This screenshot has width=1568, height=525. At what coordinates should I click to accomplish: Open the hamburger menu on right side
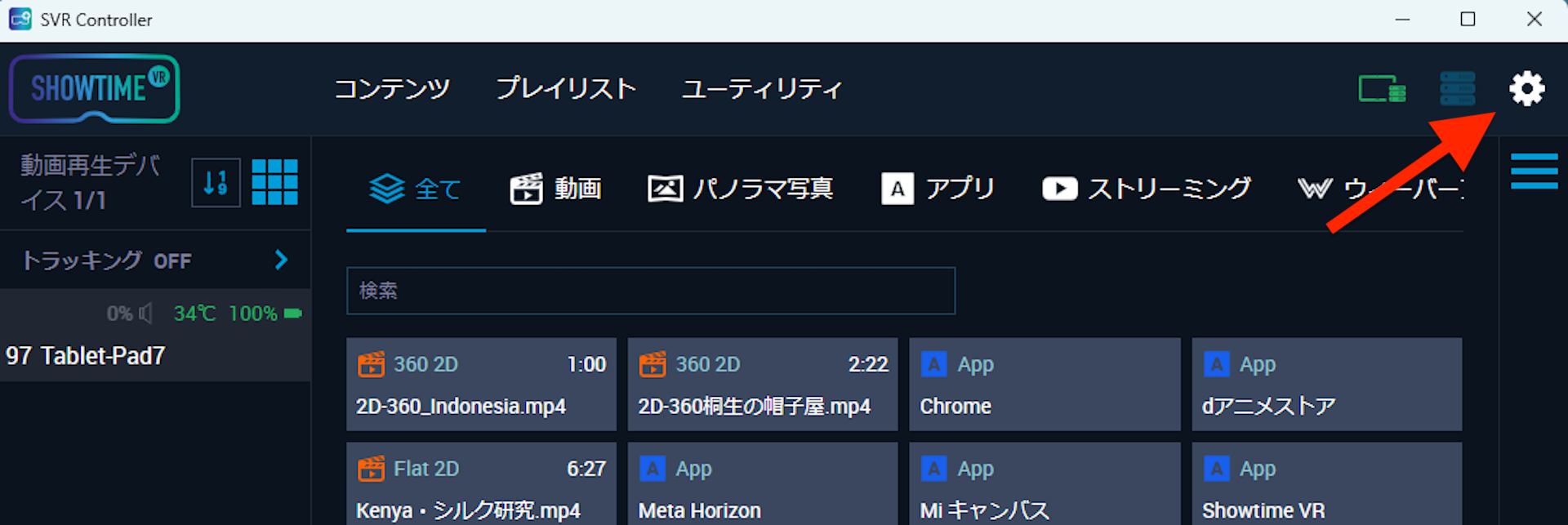coord(1534,171)
